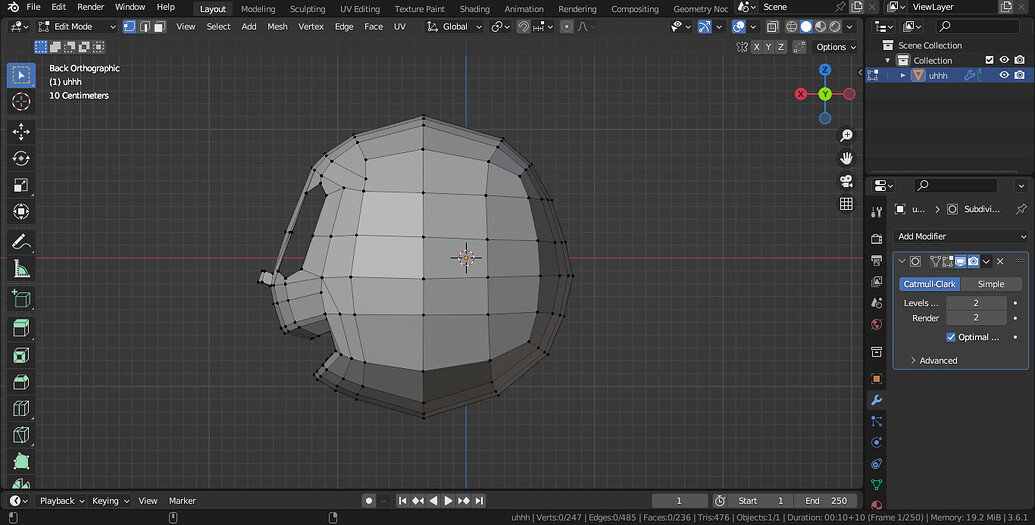
Task: Select the Loop Cut tool
Action: click(x=21, y=408)
